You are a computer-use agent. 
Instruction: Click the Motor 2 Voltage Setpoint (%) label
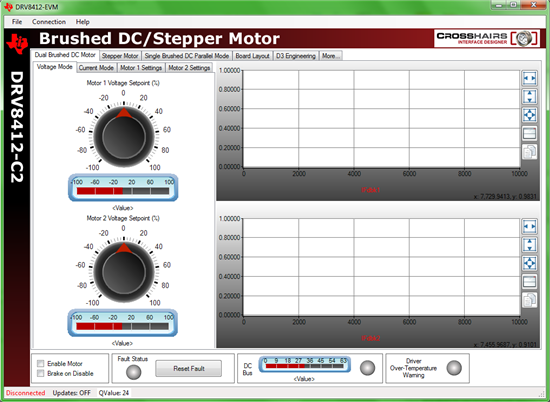(x=123, y=218)
